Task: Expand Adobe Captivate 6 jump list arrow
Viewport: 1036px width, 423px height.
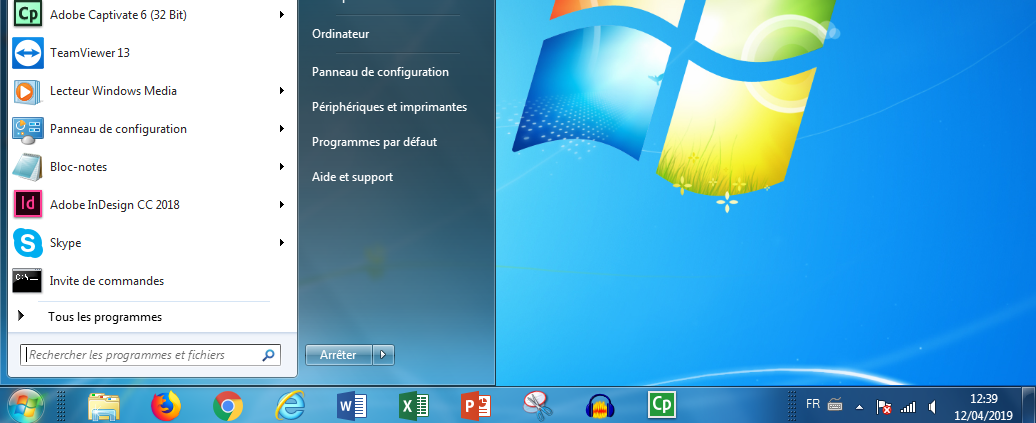Action: pyautogui.click(x=282, y=15)
